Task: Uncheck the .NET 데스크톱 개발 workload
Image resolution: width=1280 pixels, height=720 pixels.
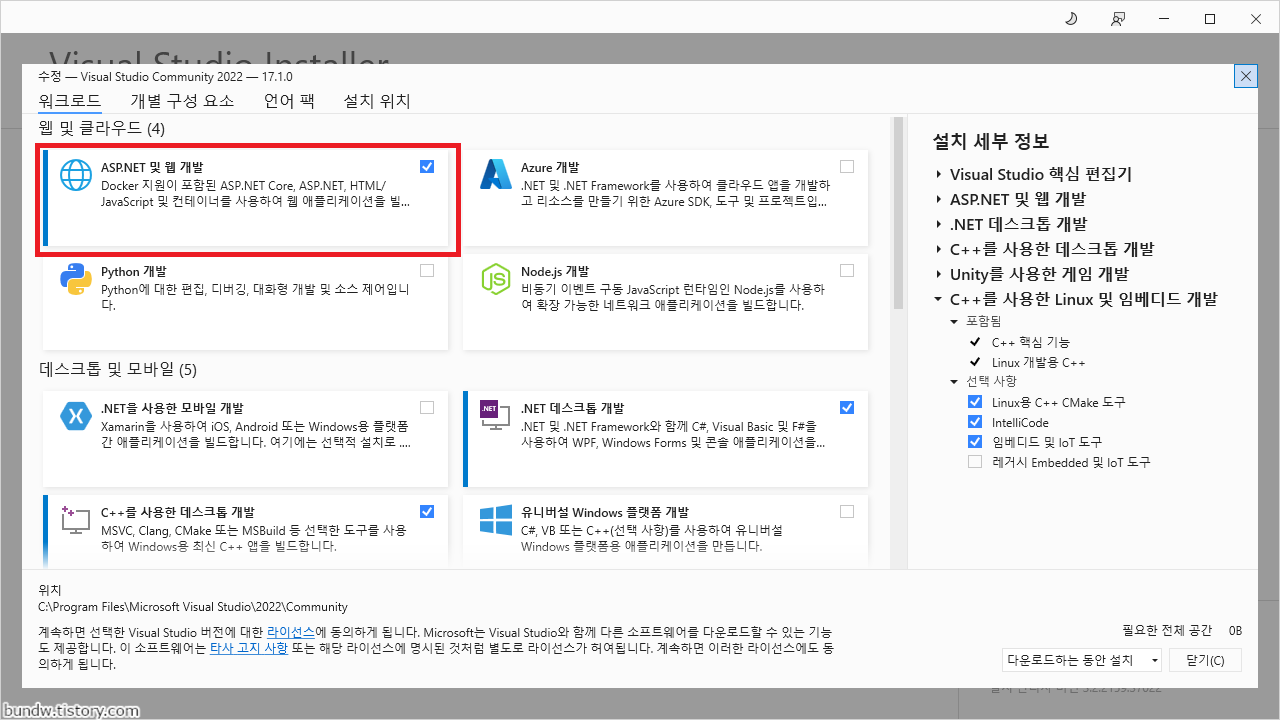Action: click(x=847, y=407)
